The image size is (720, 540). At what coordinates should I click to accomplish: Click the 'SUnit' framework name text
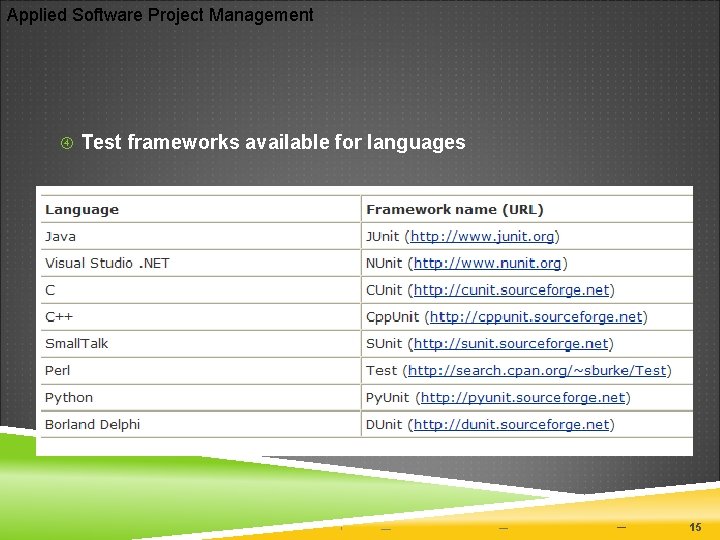pyautogui.click(x=384, y=343)
